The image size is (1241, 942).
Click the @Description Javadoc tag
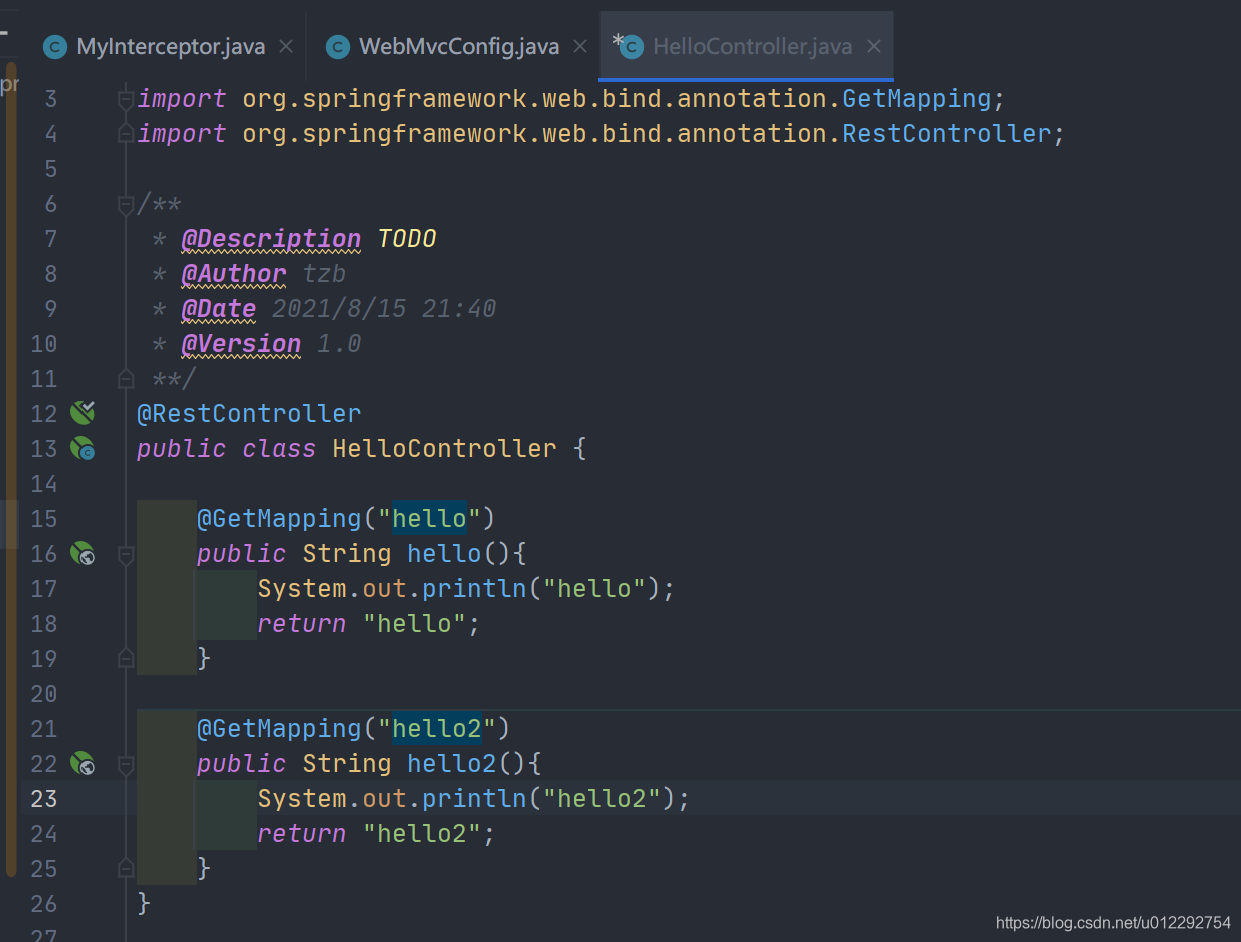[271, 239]
